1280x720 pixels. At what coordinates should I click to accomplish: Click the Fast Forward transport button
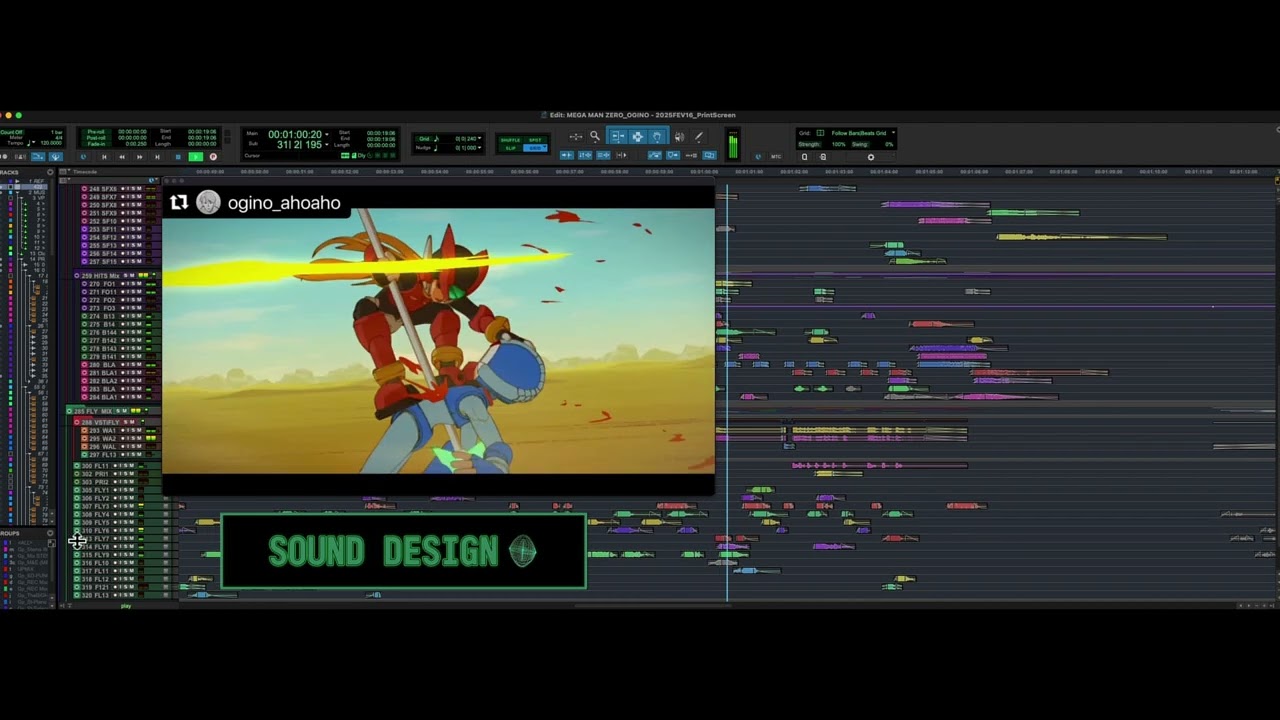139,157
